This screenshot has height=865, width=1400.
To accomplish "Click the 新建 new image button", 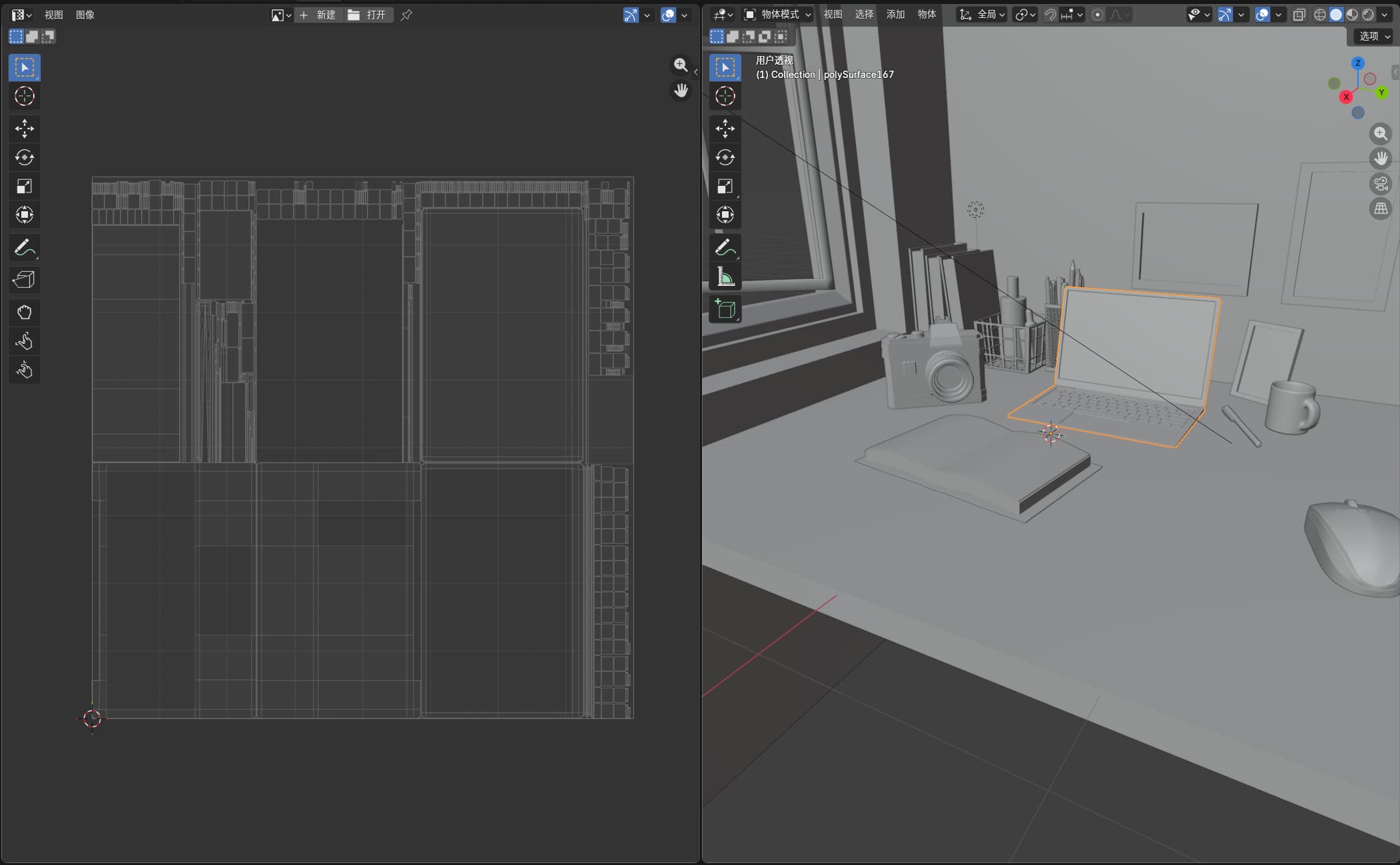I will [x=319, y=15].
